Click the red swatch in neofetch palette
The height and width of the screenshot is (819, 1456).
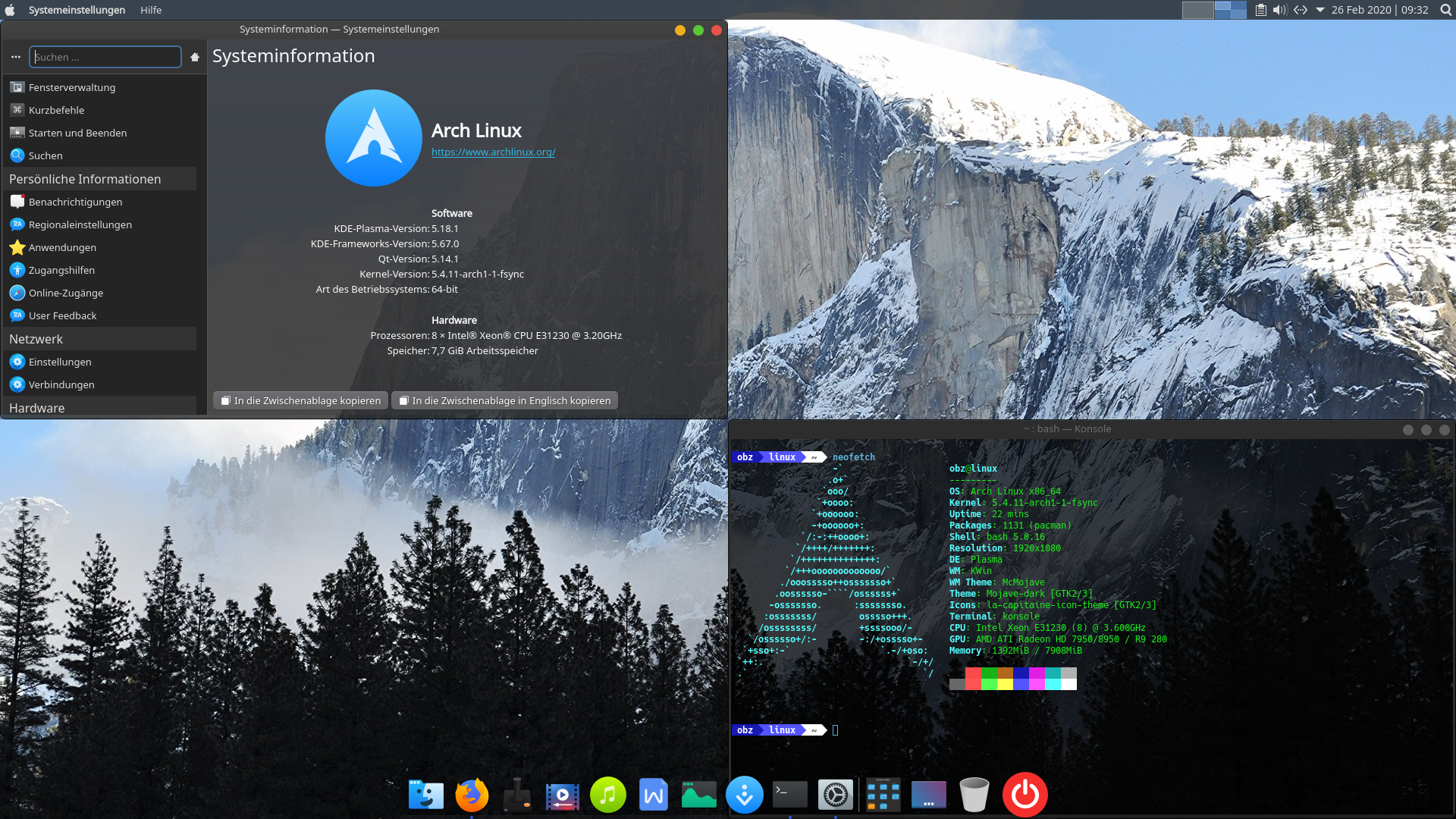point(973,673)
